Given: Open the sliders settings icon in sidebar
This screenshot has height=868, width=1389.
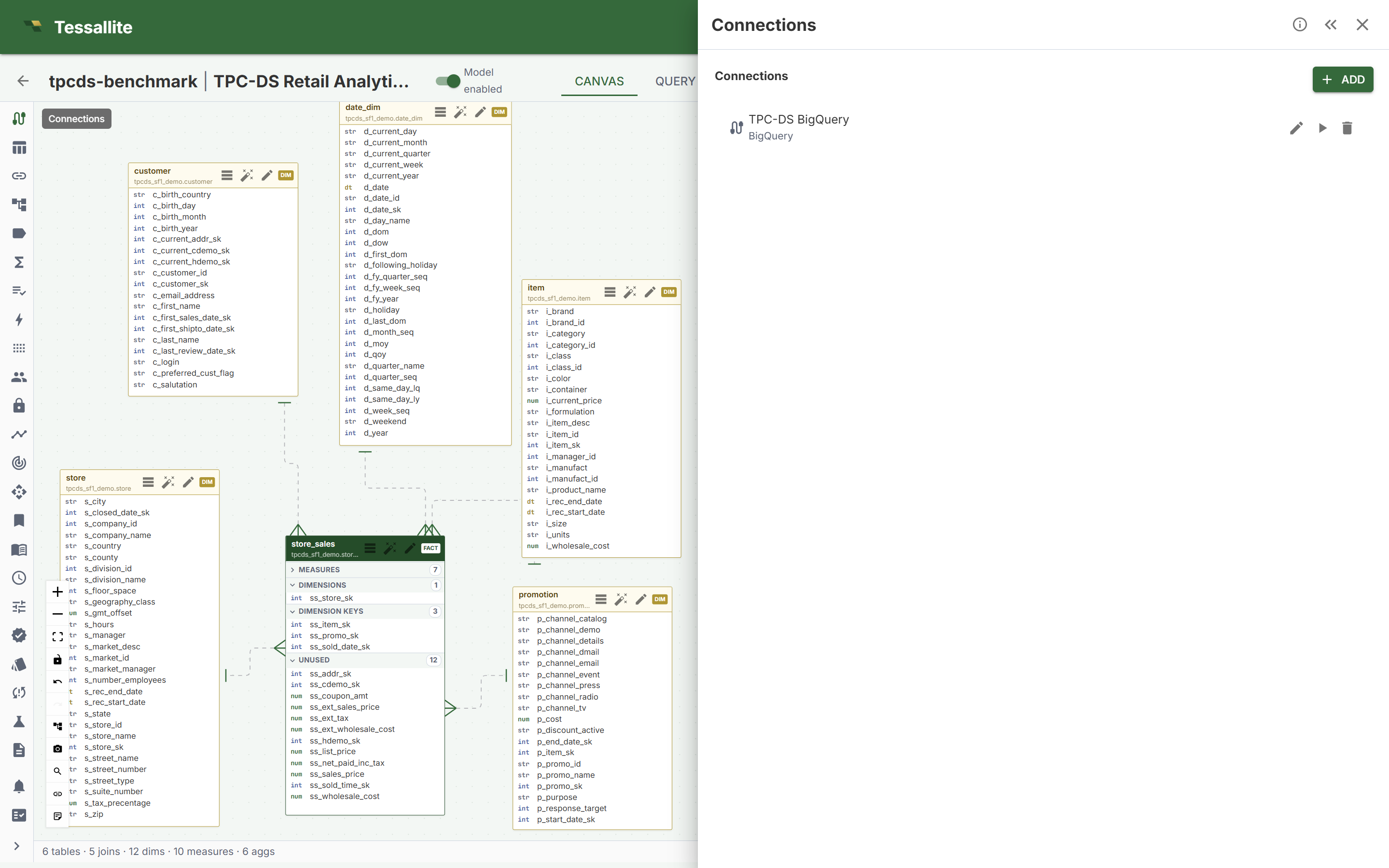Looking at the screenshot, I should [x=19, y=606].
